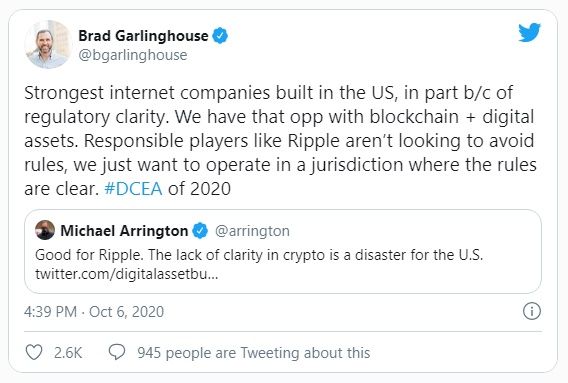The width and height of the screenshot is (568, 383).
Task: Open the twitter.com/digitalassetbu… link
Action: [x=127, y=274]
